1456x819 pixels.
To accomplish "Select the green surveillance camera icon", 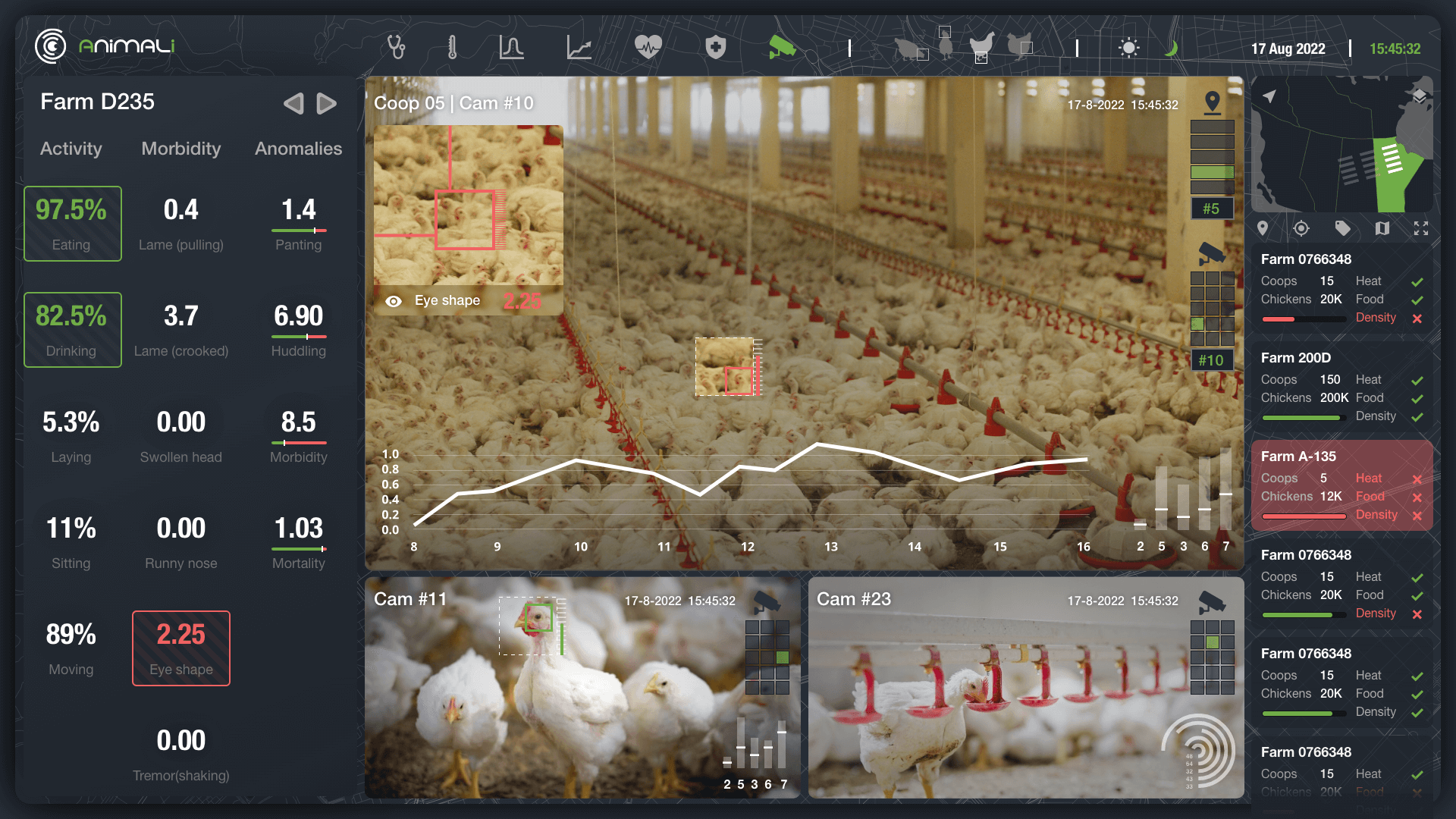I will [782, 47].
